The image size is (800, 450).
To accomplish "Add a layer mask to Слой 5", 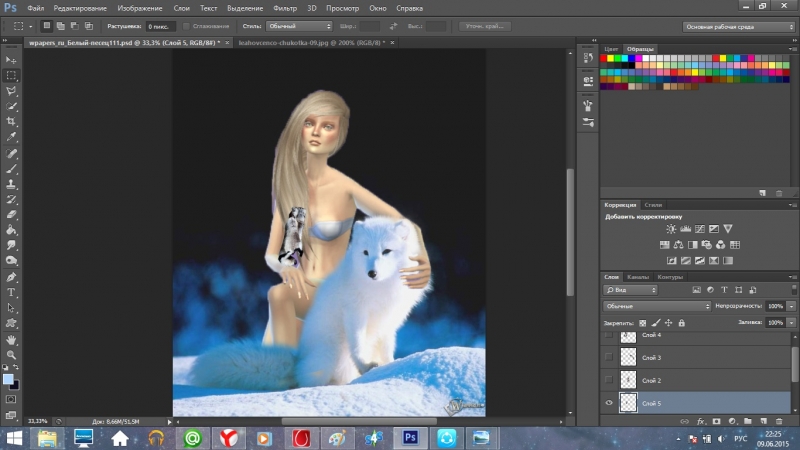I will pos(716,421).
